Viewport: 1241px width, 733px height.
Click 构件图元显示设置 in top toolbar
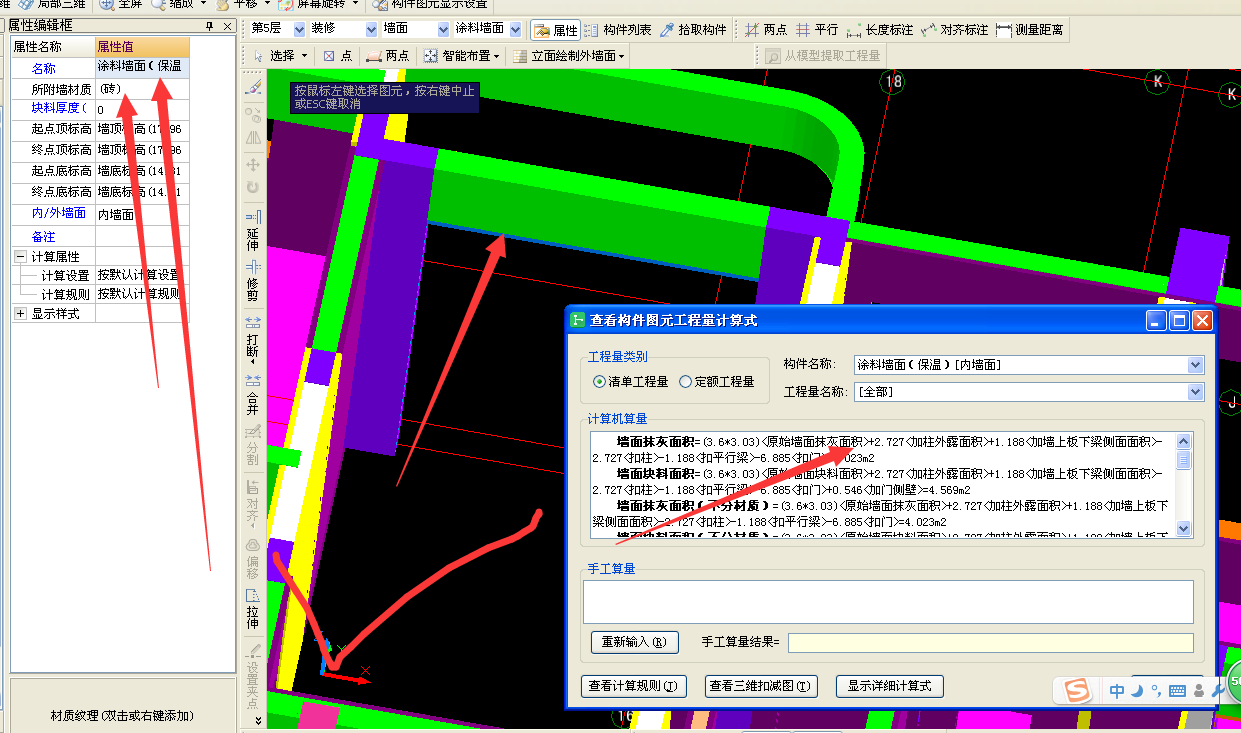click(x=430, y=4)
